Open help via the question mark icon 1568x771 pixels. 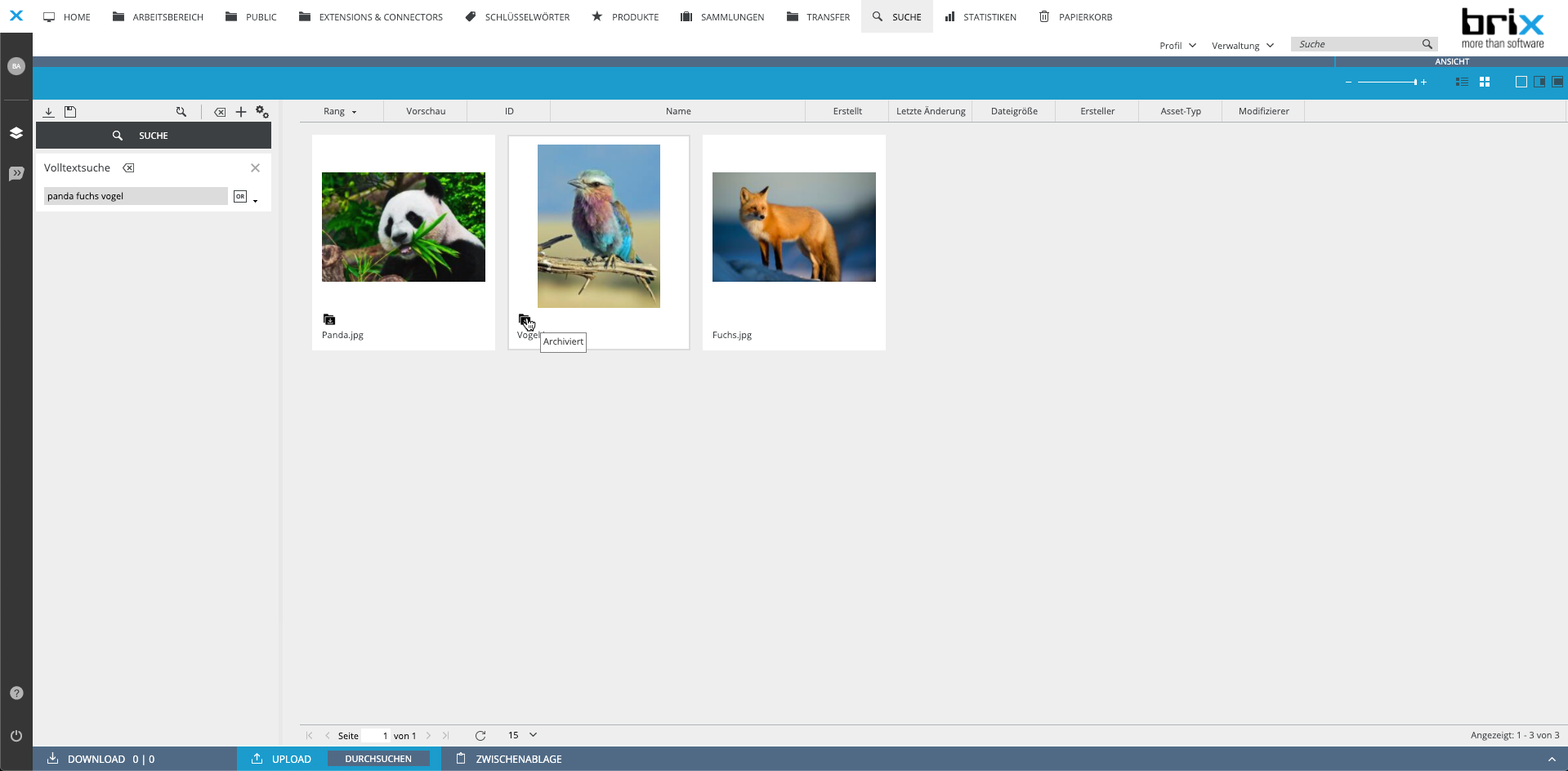coord(16,693)
